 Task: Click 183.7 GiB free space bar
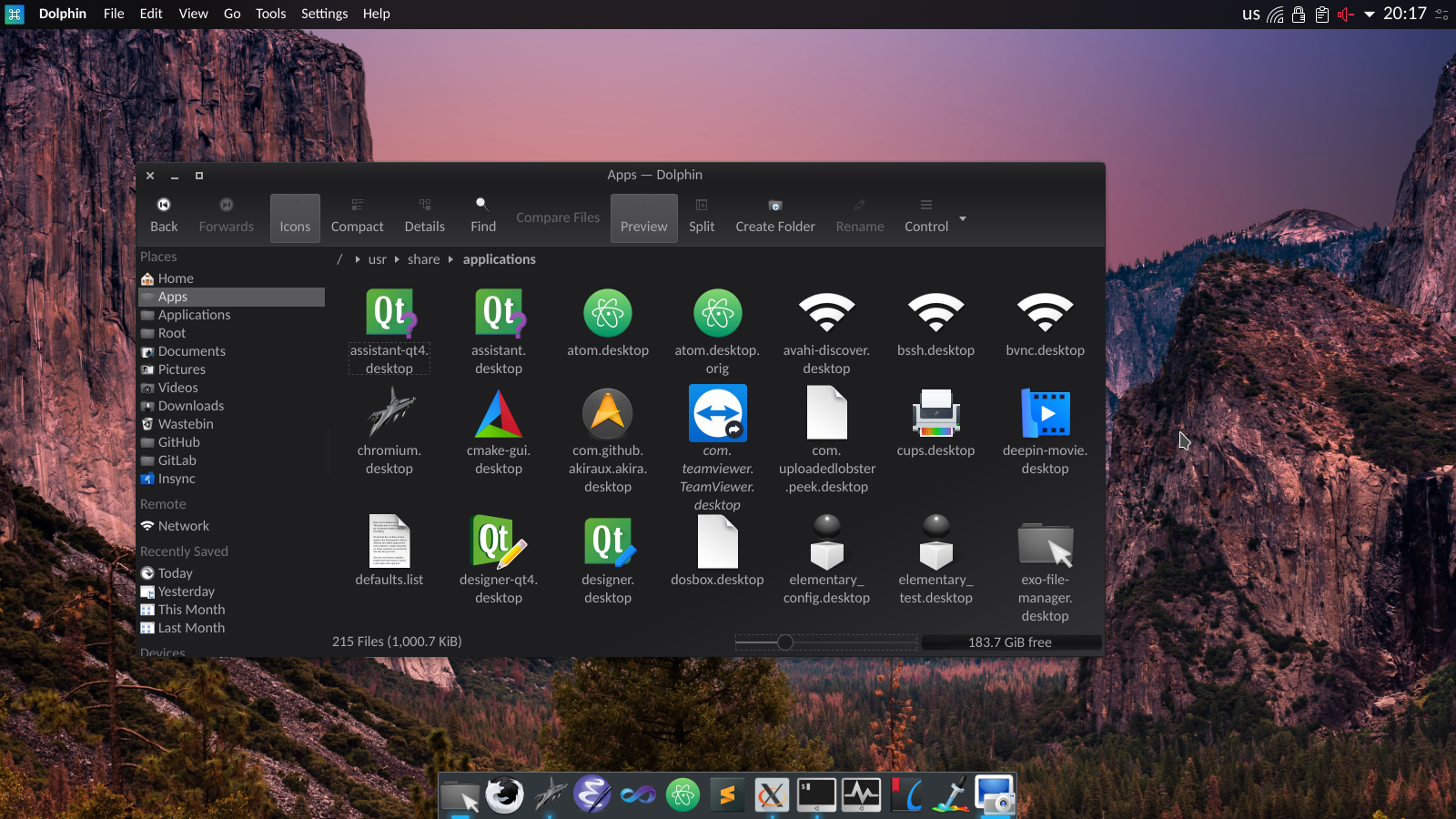[1010, 642]
